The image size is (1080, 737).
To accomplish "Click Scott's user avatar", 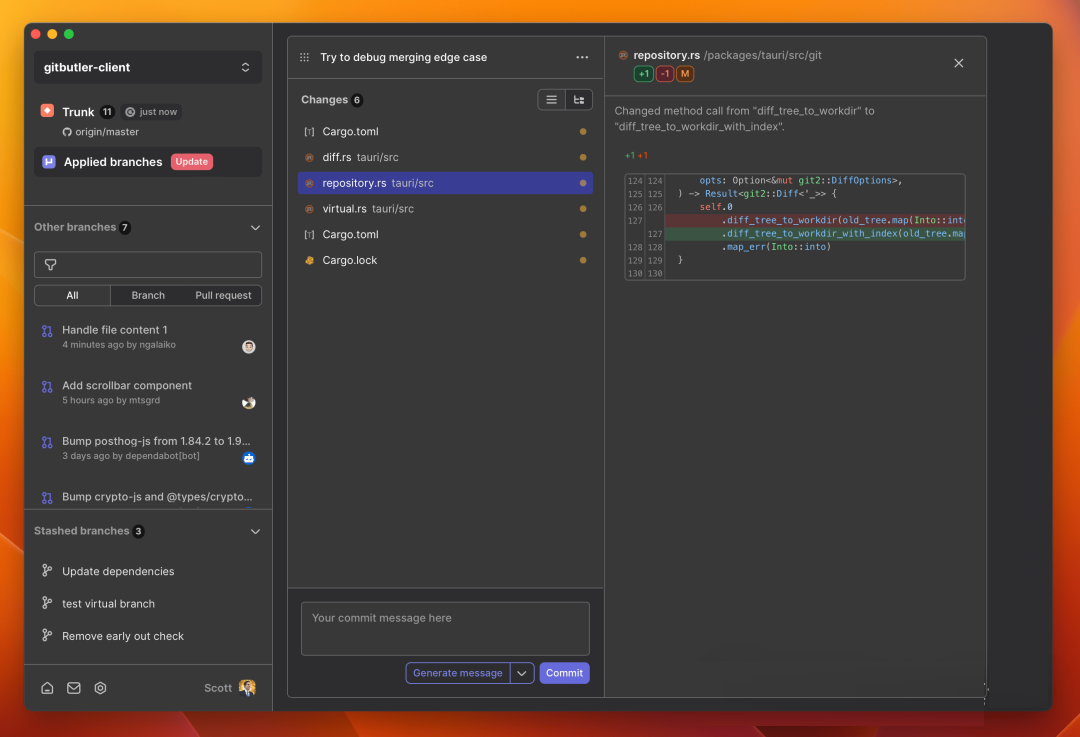I will tap(247, 688).
